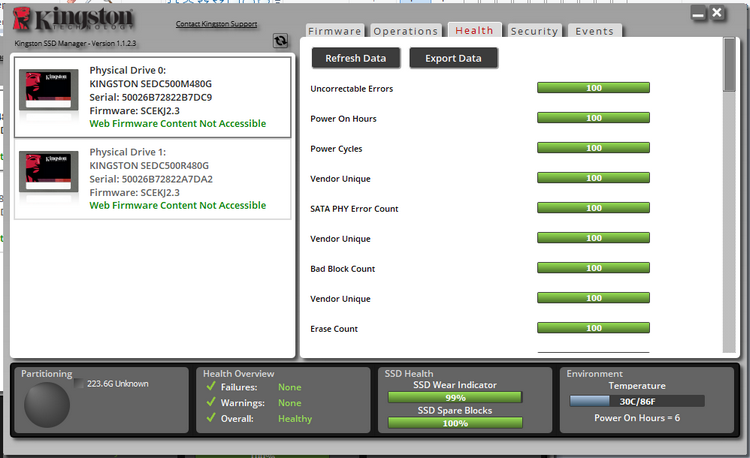Select serial 50026B72822B7DC9 text
This screenshot has height=458, width=750.
pos(166,97)
